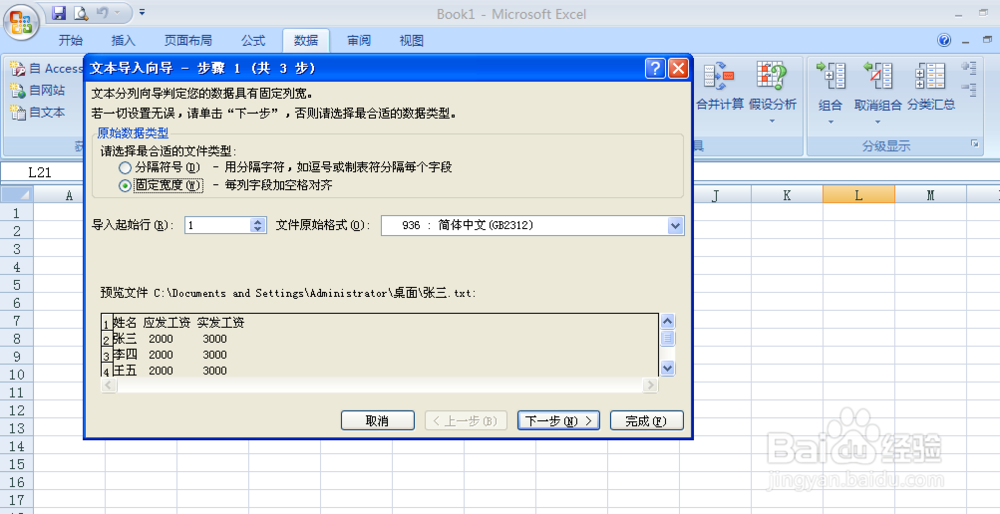Click the Undo icon in quick access toolbar

[x=102, y=13]
